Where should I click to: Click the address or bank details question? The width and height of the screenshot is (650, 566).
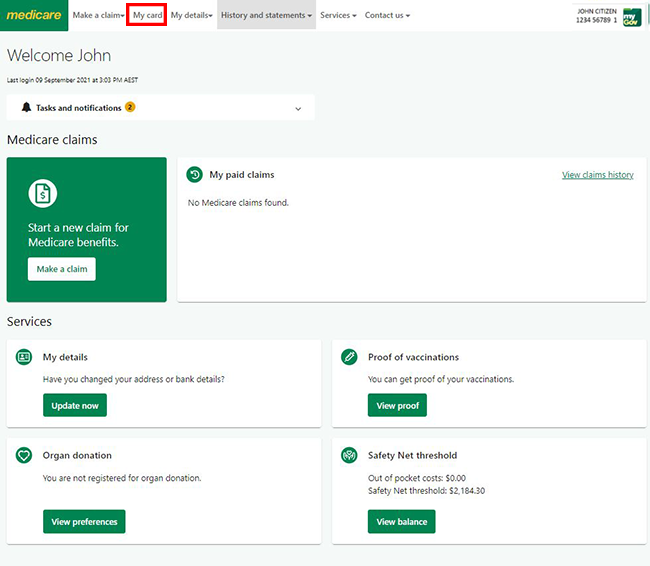(133, 379)
